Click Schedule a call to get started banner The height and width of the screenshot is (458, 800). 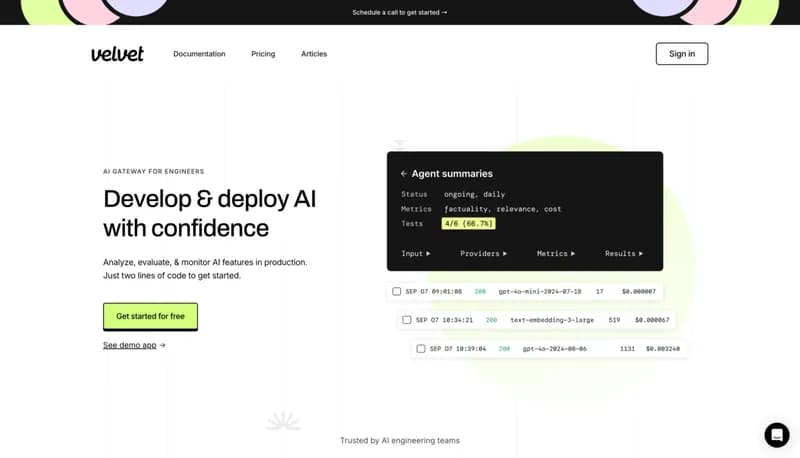(x=399, y=12)
